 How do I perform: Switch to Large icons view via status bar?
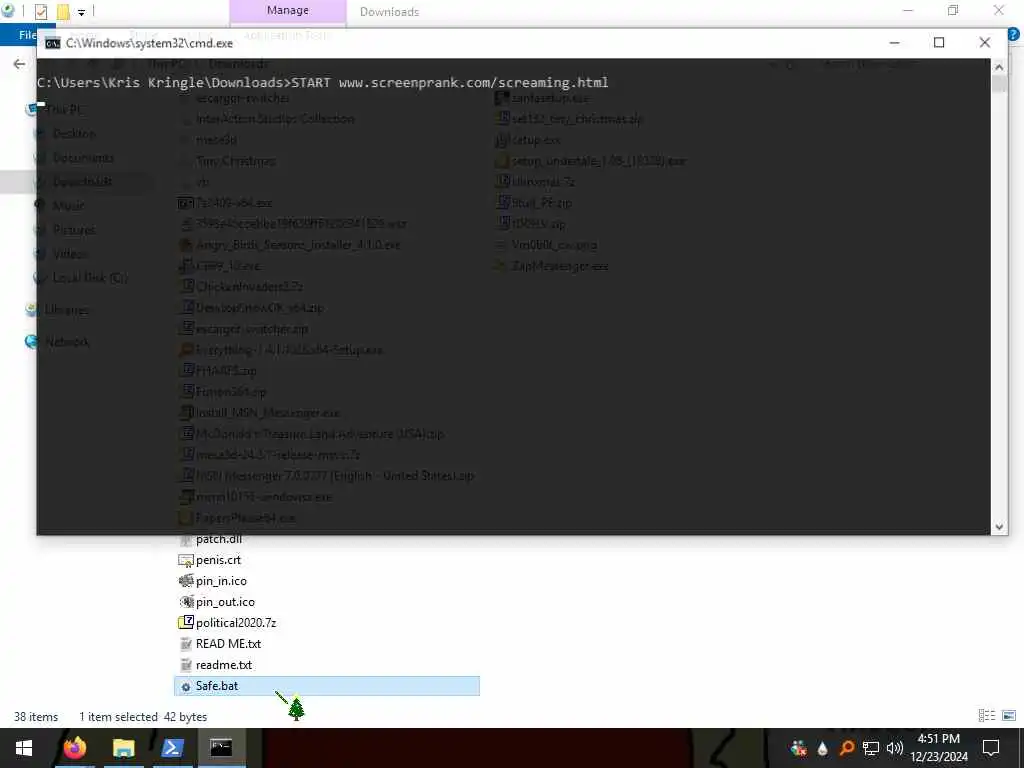click(x=1008, y=716)
